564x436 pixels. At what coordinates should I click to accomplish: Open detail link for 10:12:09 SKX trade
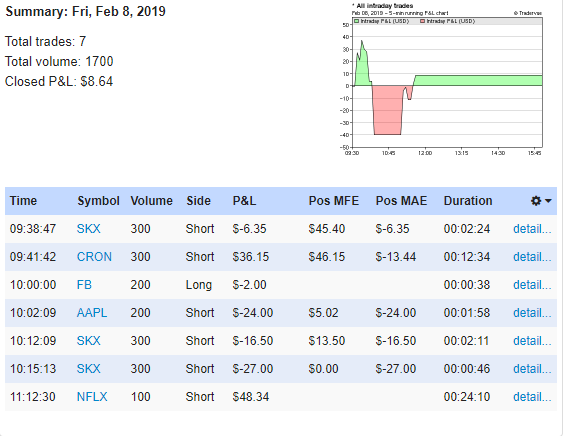532,341
